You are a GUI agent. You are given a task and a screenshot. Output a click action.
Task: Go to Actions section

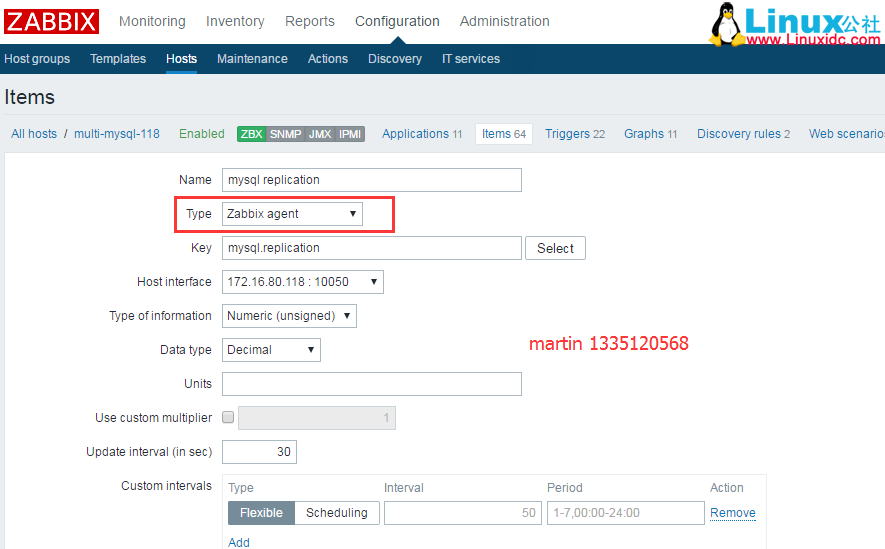(328, 59)
